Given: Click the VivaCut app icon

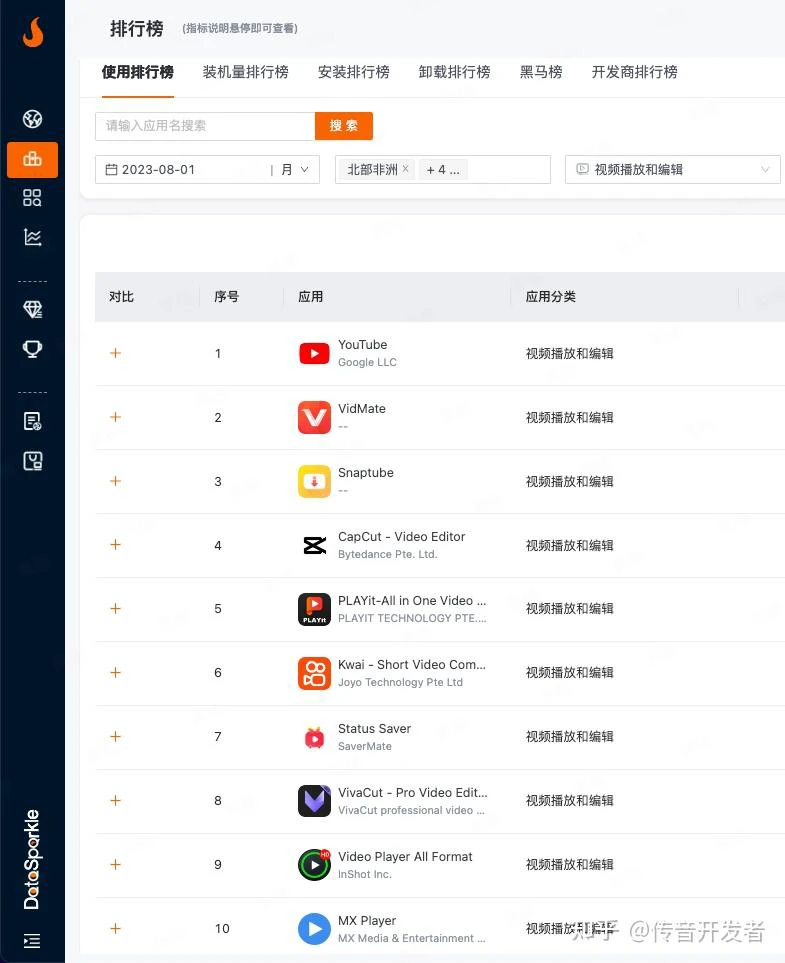Looking at the screenshot, I should click(314, 801).
